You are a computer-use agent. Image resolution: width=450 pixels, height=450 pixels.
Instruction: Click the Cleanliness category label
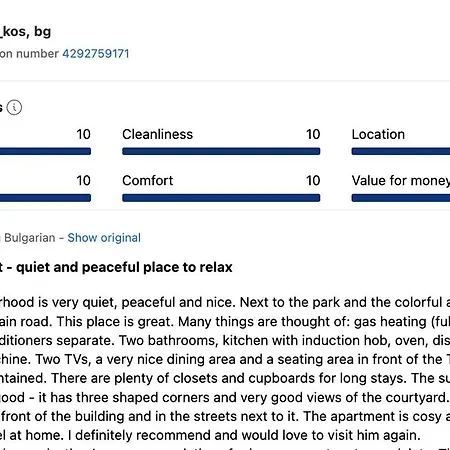coord(157,134)
